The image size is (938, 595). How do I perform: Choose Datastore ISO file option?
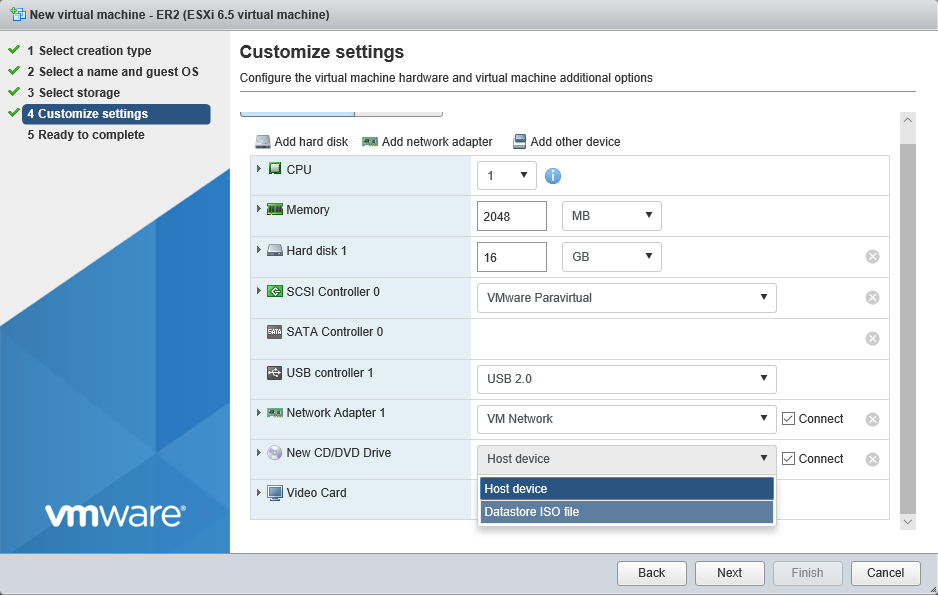626,512
